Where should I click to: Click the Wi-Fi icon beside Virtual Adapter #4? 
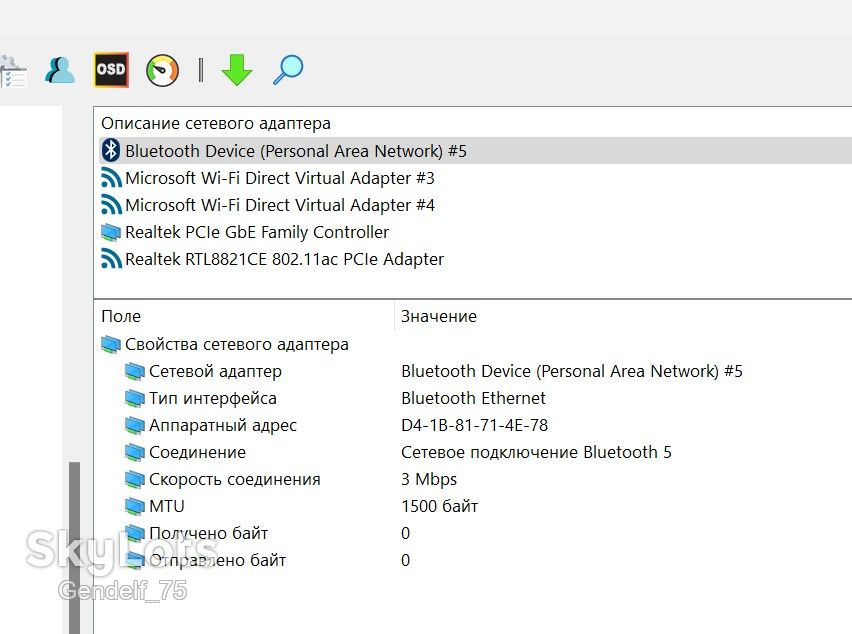point(111,205)
